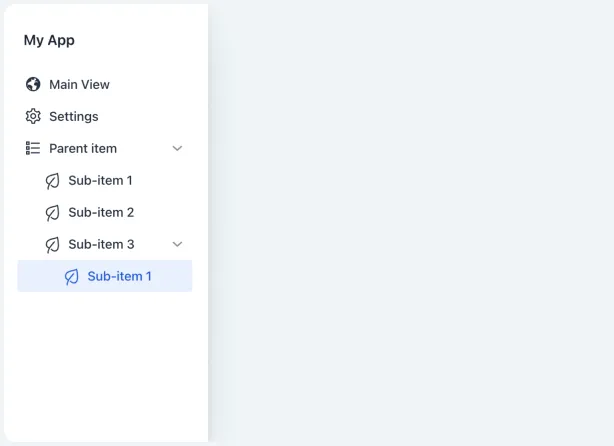Collapse the Parent item chevron
Image resolution: width=614 pixels, height=446 pixels.
coord(177,149)
